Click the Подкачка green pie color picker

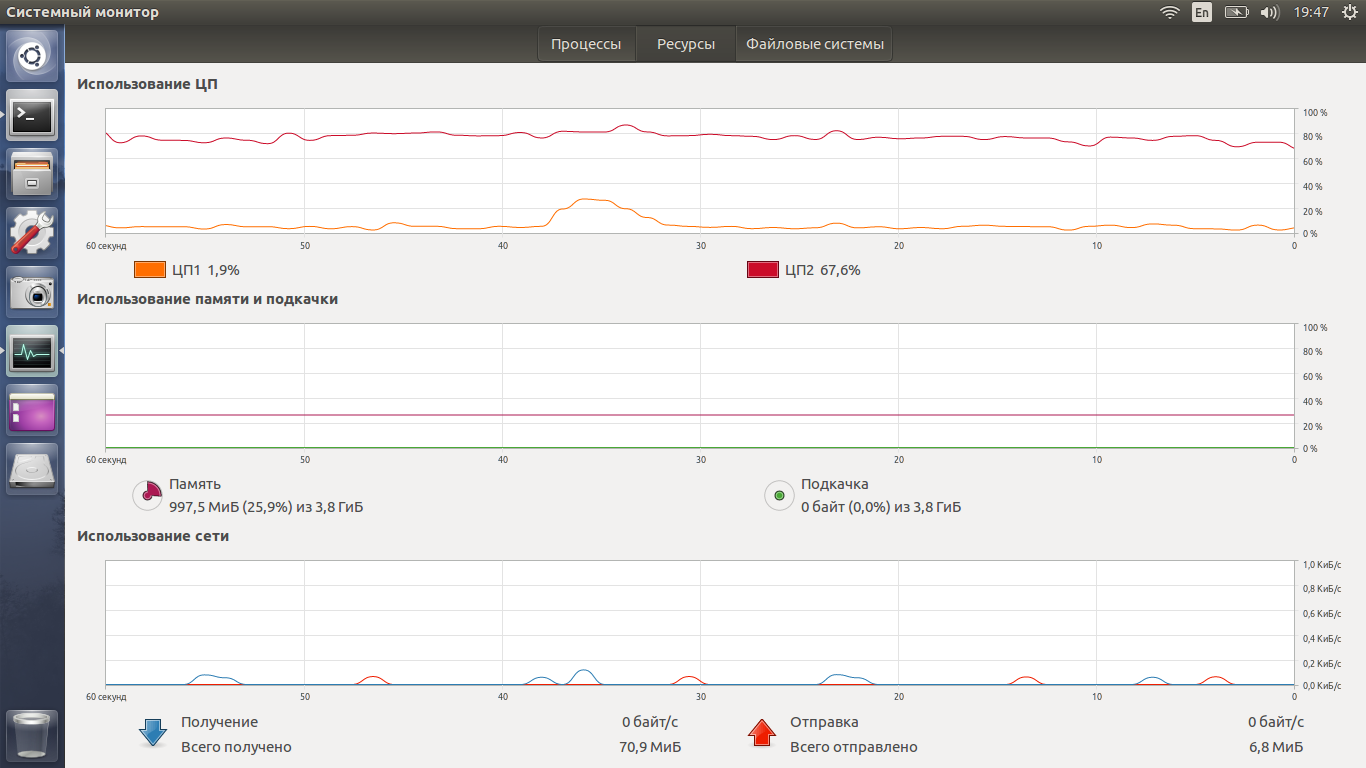(x=779, y=495)
